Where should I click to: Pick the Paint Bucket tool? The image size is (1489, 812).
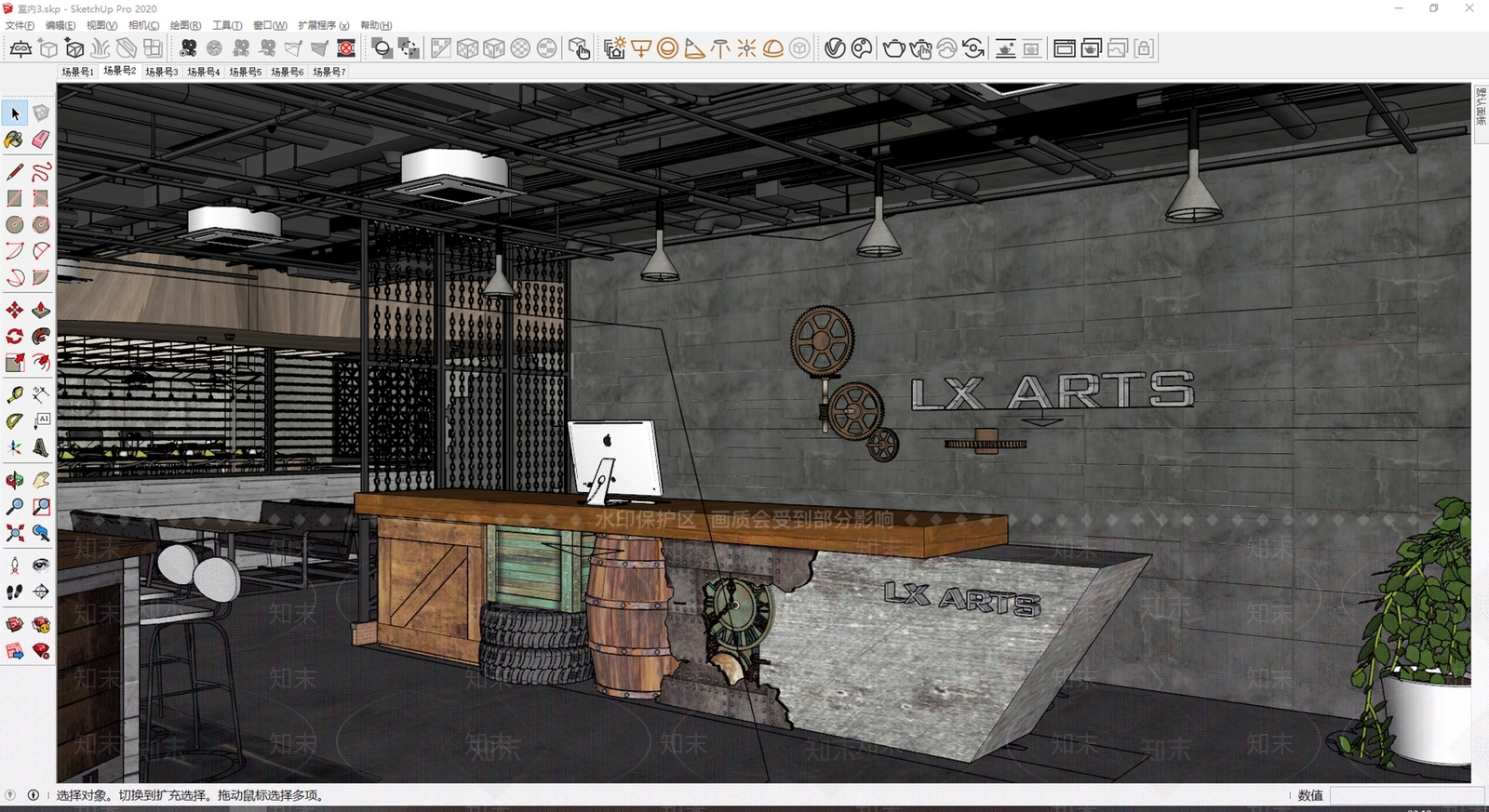(x=14, y=140)
